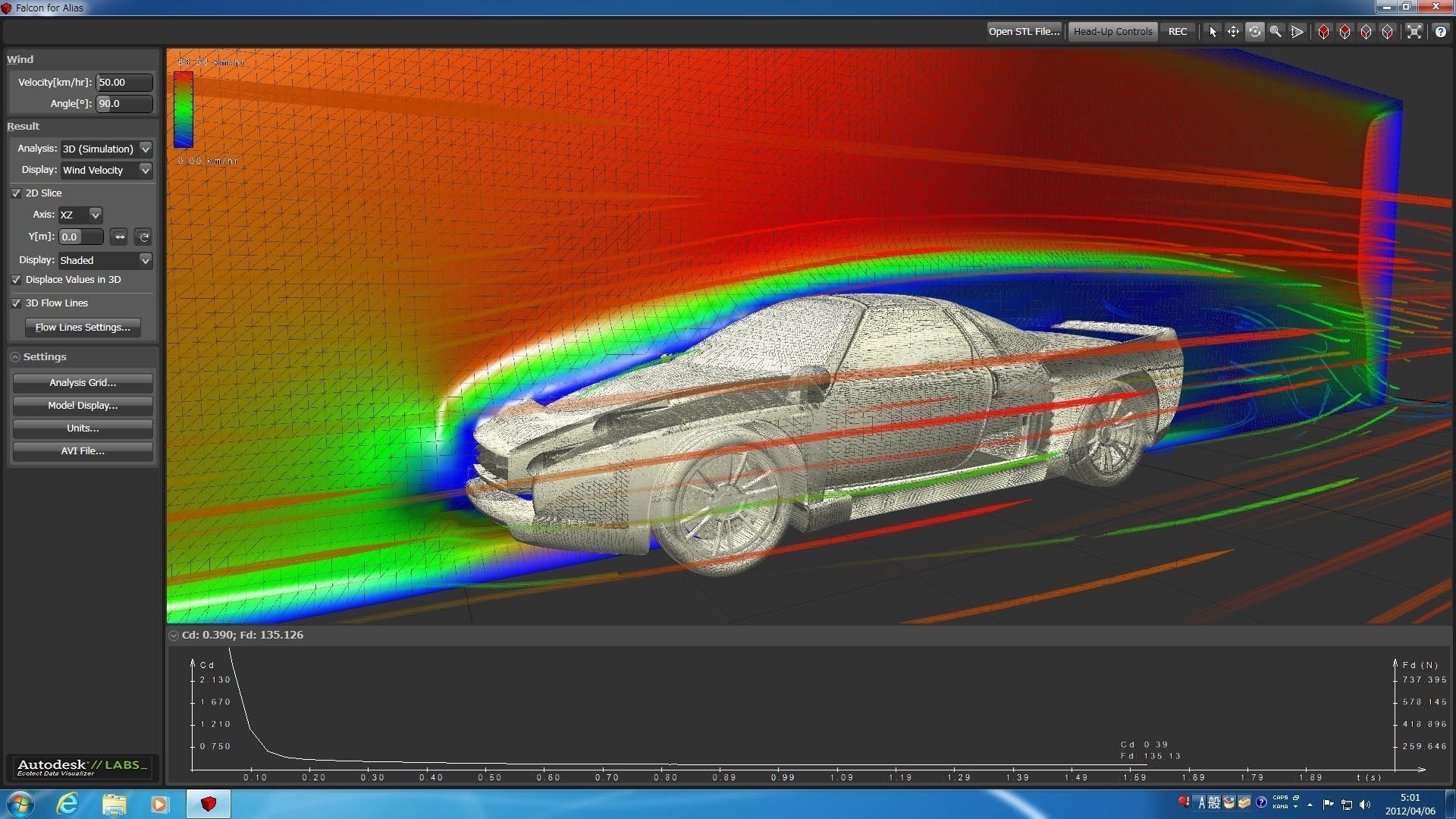Click the IME conversion mode '般' icon

point(1214,802)
